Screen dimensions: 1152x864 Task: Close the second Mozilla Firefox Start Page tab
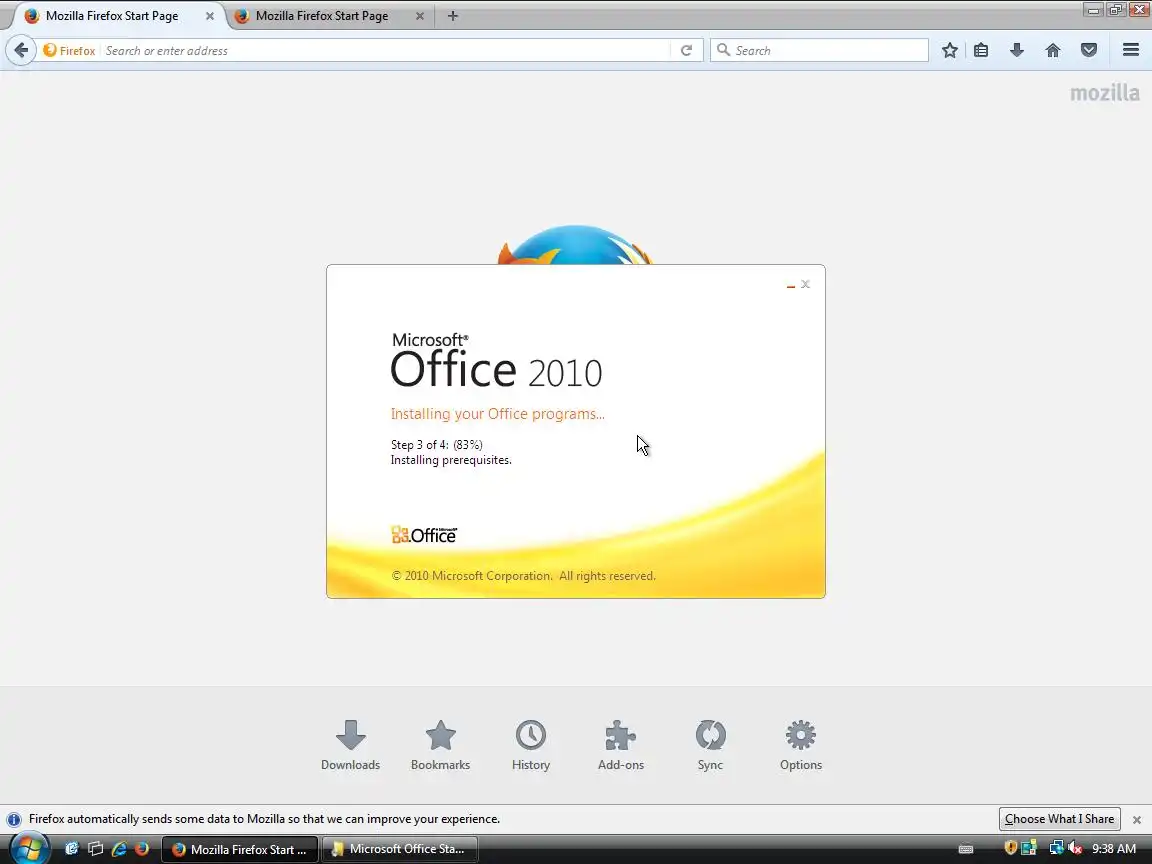pyautogui.click(x=420, y=15)
